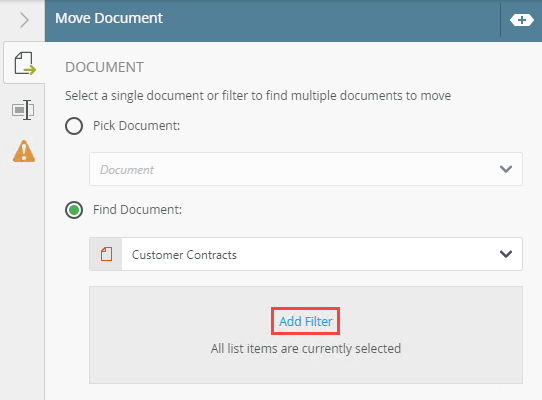Open the Move Document tab icon
The image size is (542, 400).
(25, 63)
